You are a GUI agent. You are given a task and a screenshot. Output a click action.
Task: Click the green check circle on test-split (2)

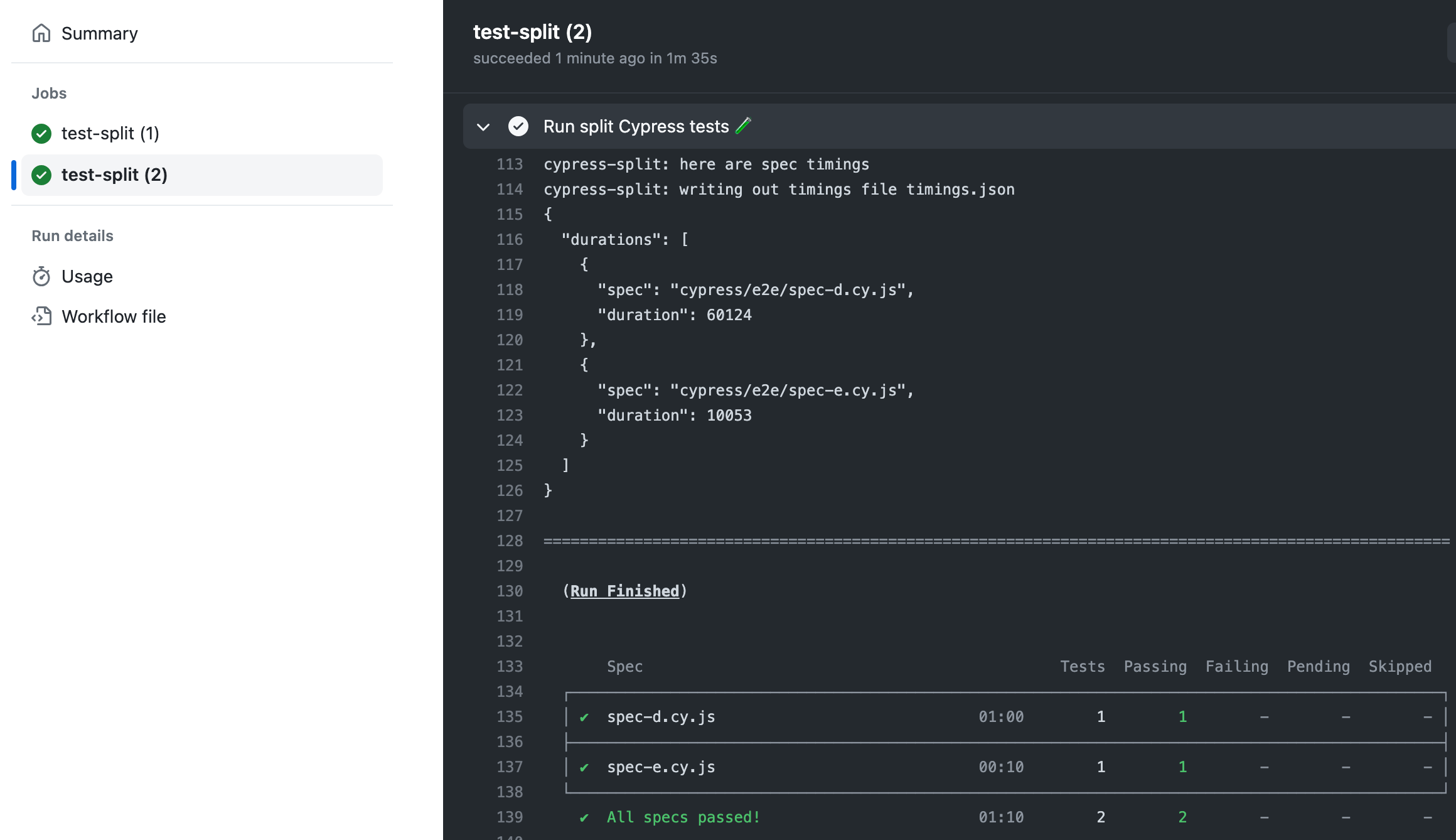click(41, 175)
